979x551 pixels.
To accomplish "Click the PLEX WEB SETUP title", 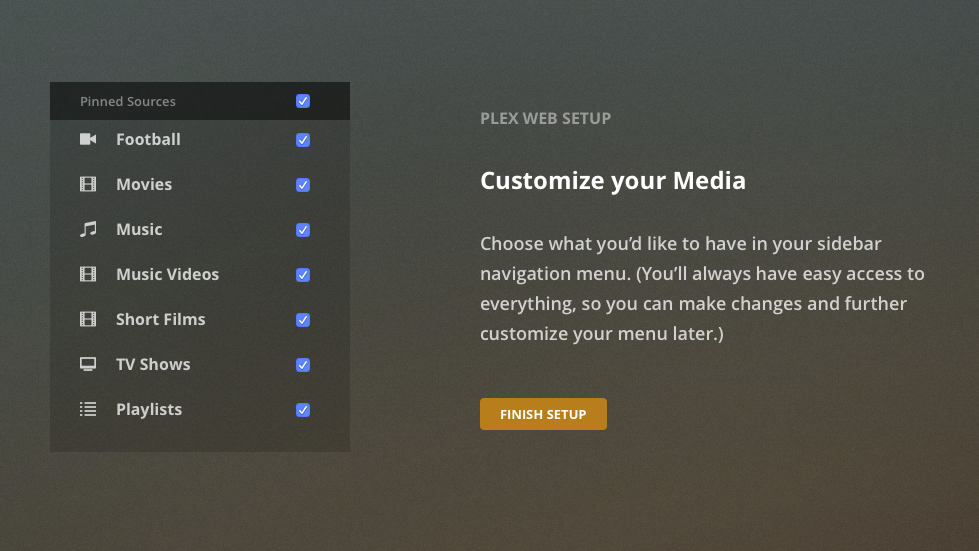I will (545, 118).
